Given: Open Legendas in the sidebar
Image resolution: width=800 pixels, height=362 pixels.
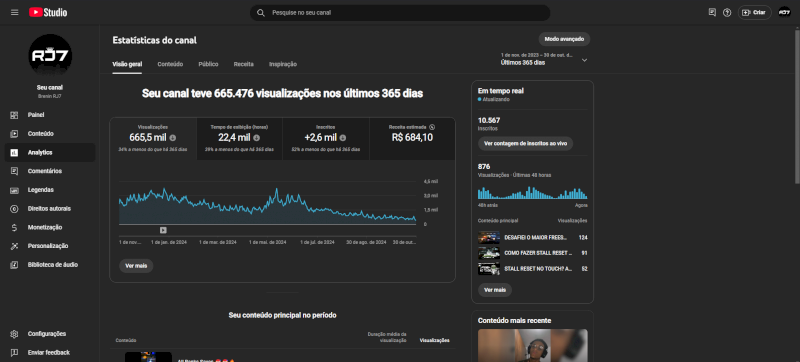Looking at the screenshot, I should coord(50,190).
